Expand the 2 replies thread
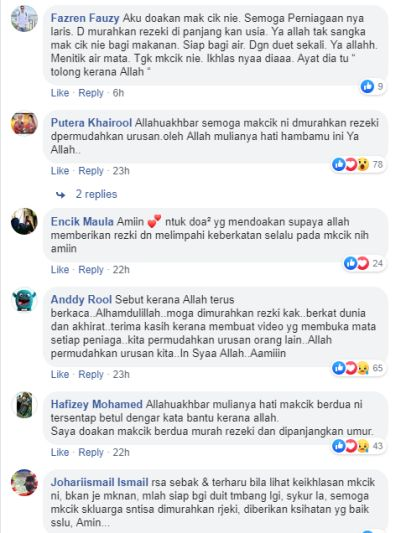Image resolution: width=417 pixels, height=533 pixels. (96, 194)
